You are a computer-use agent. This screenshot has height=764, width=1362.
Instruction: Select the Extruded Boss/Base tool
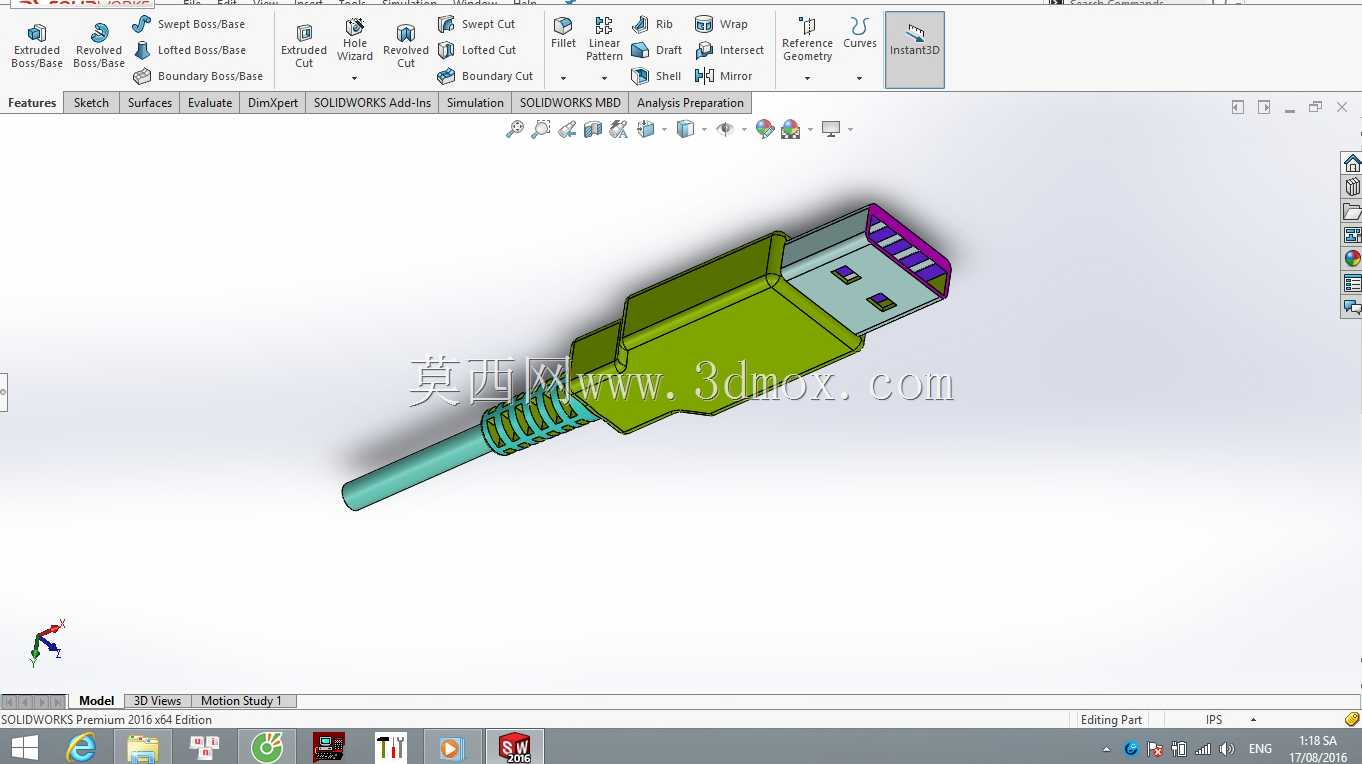point(37,46)
